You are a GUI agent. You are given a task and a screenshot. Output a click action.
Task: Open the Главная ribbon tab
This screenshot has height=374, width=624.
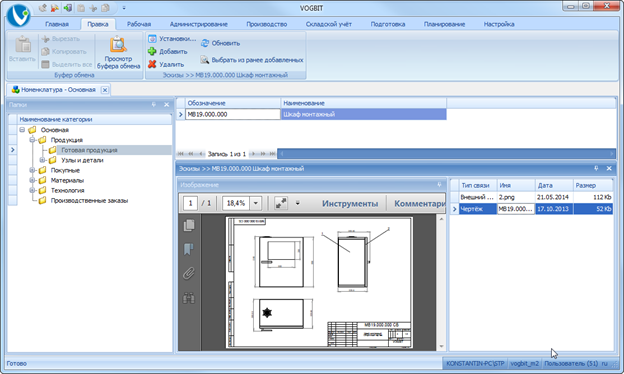tap(57, 24)
